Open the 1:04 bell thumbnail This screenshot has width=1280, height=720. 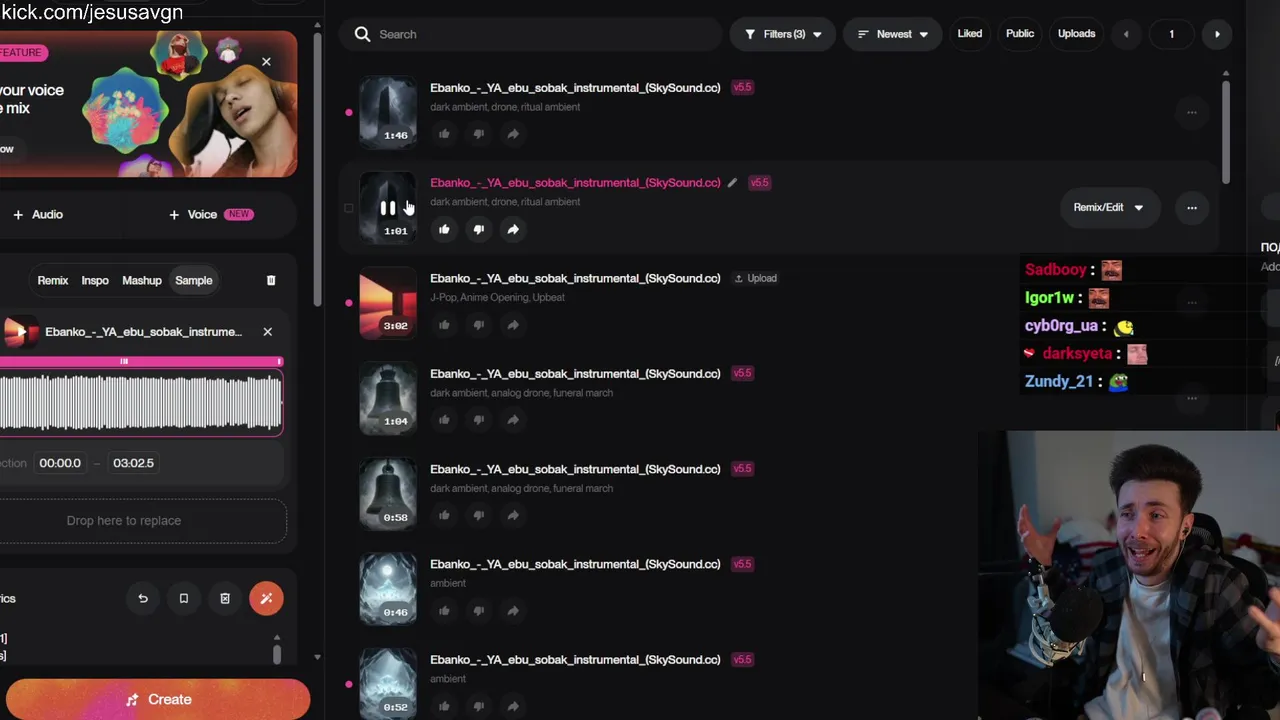(388, 398)
